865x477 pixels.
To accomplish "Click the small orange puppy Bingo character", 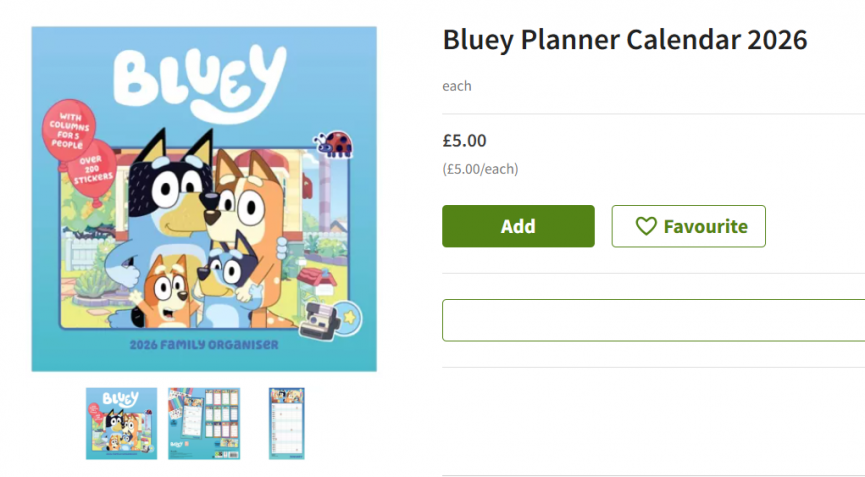I will (x=166, y=290).
